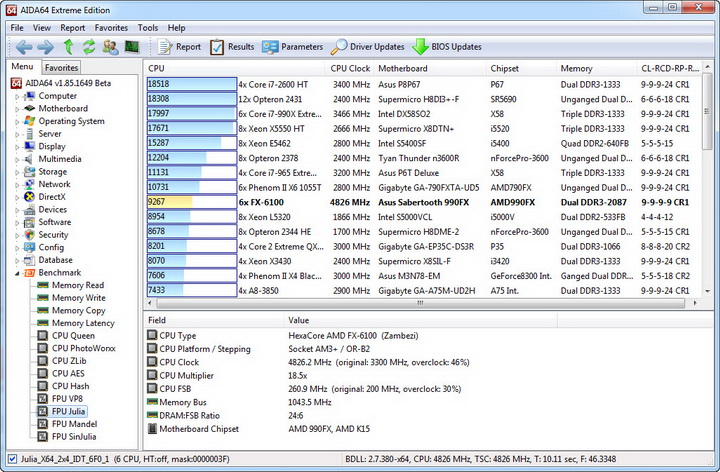Select the FPU Mandel benchmark
Image resolution: width=720 pixels, height=472 pixels.
[x=74, y=424]
